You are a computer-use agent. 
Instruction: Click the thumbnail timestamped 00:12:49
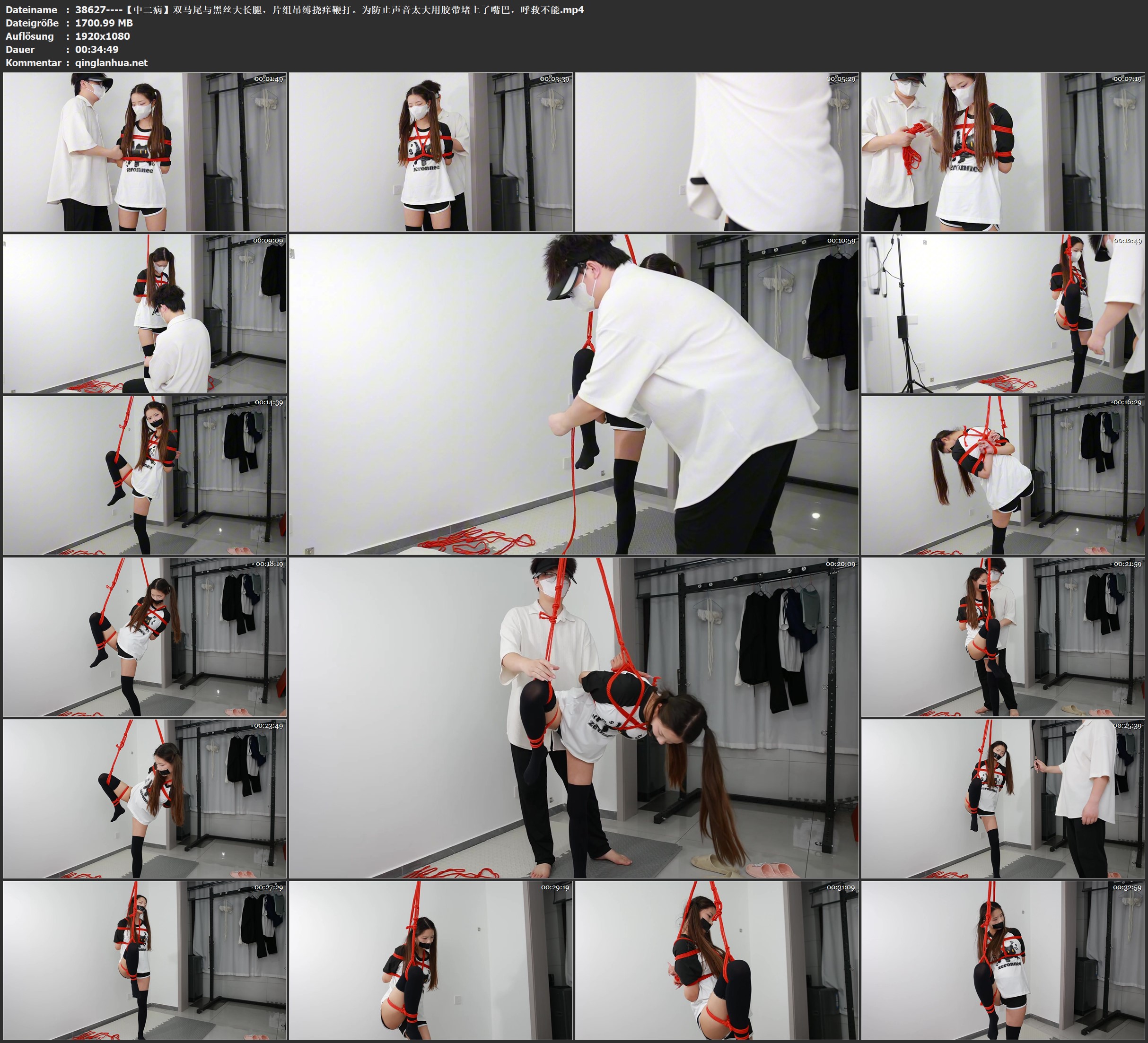(x=1003, y=313)
